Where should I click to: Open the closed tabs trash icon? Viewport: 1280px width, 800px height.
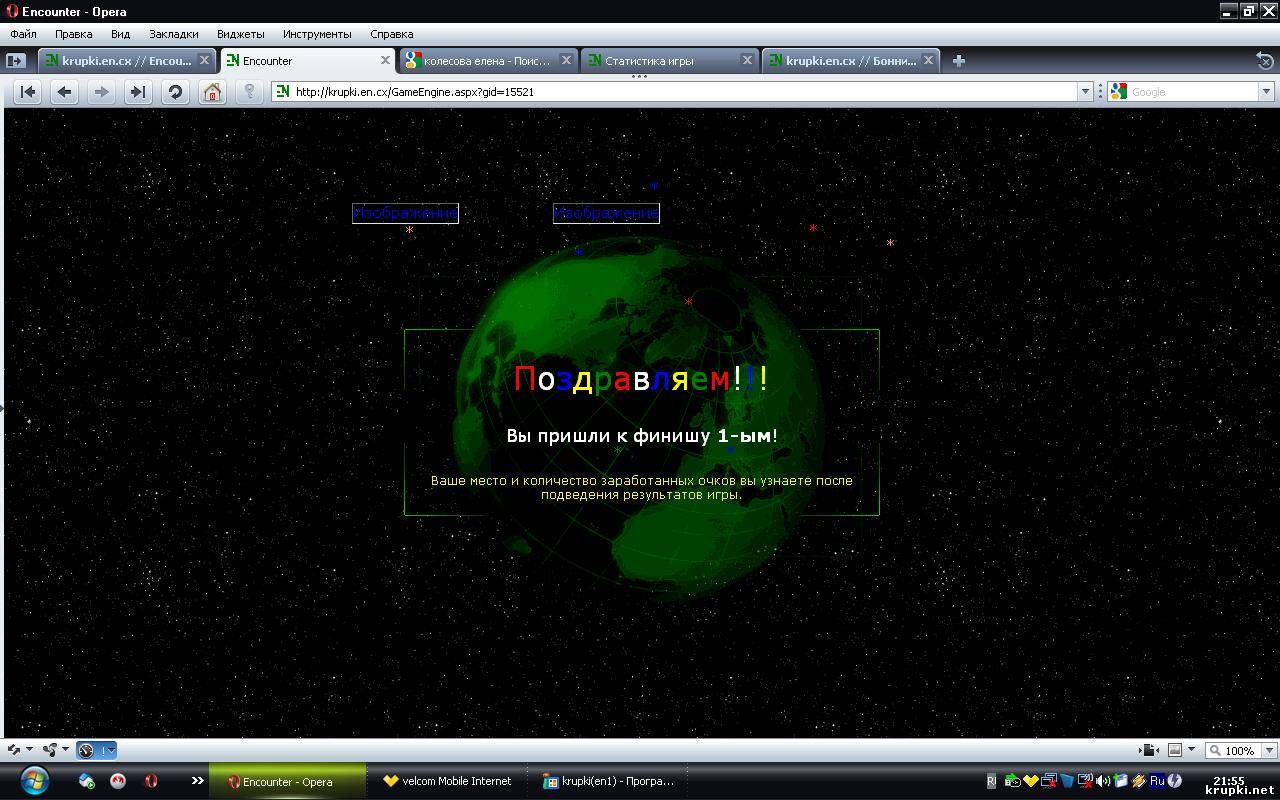[x=1264, y=61]
